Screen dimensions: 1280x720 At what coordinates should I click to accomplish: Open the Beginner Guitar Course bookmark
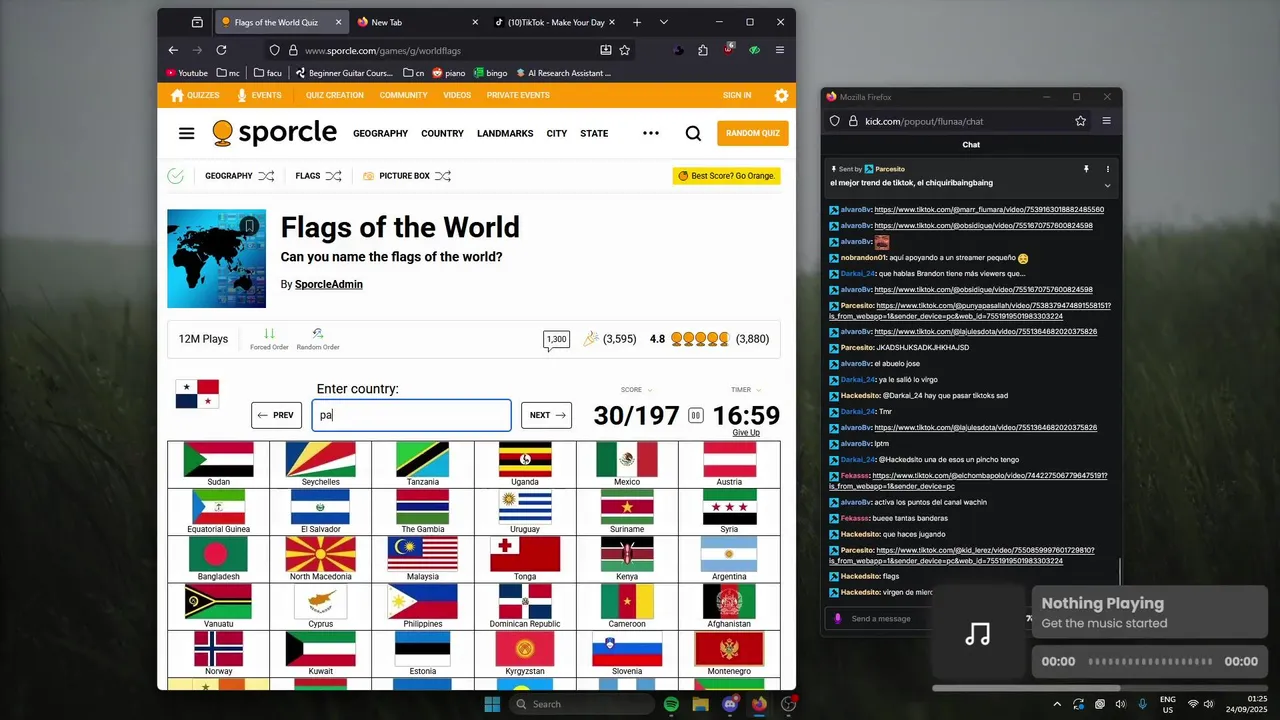pos(342,73)
